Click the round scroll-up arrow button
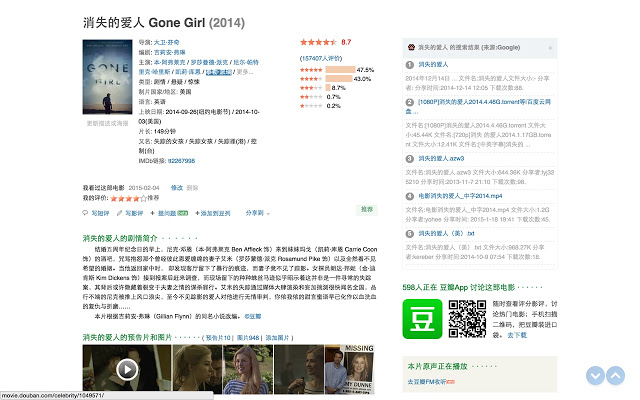The image size is (640, 400). click(616, 375)
